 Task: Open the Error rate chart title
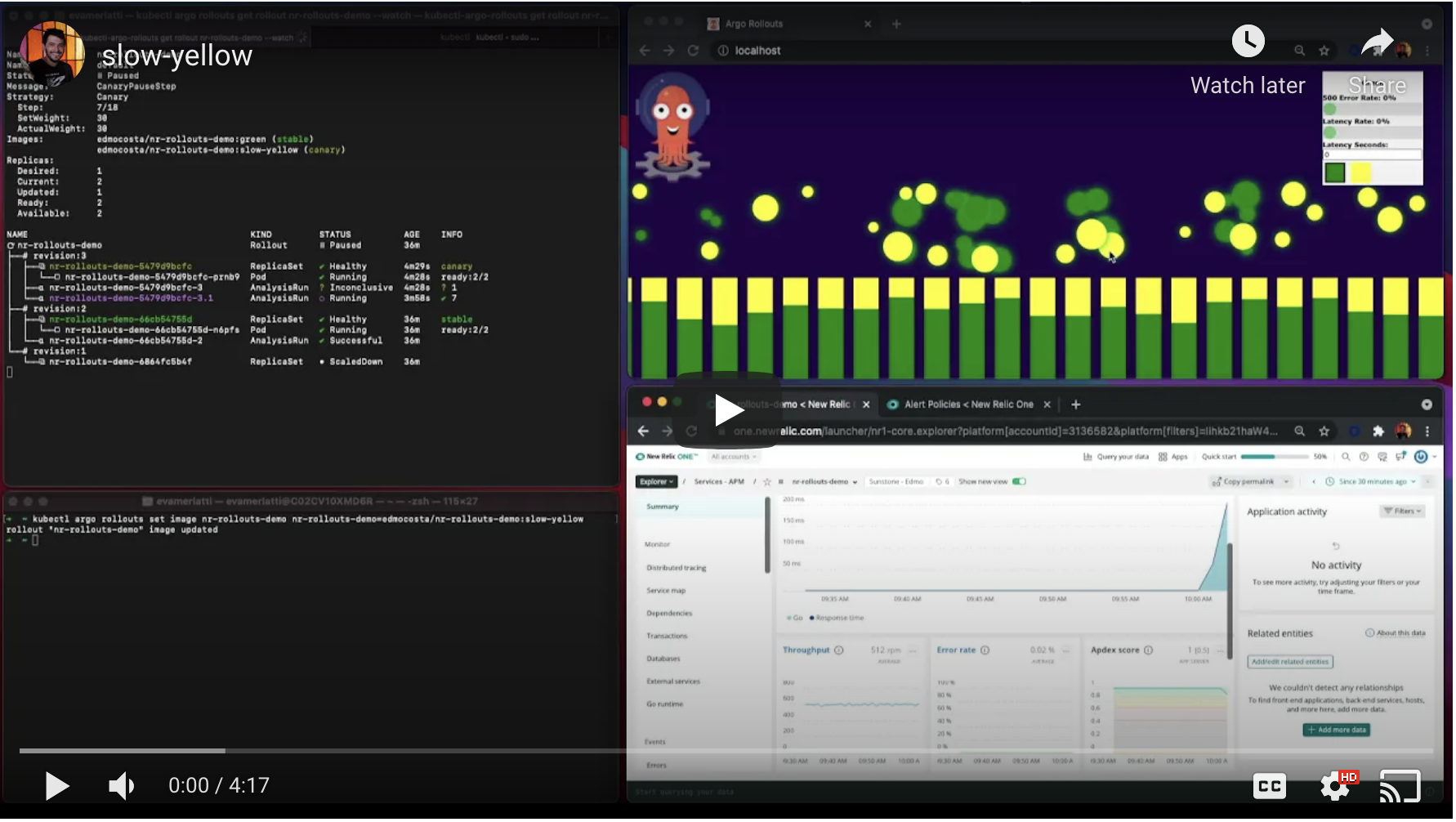click(956, 650)
